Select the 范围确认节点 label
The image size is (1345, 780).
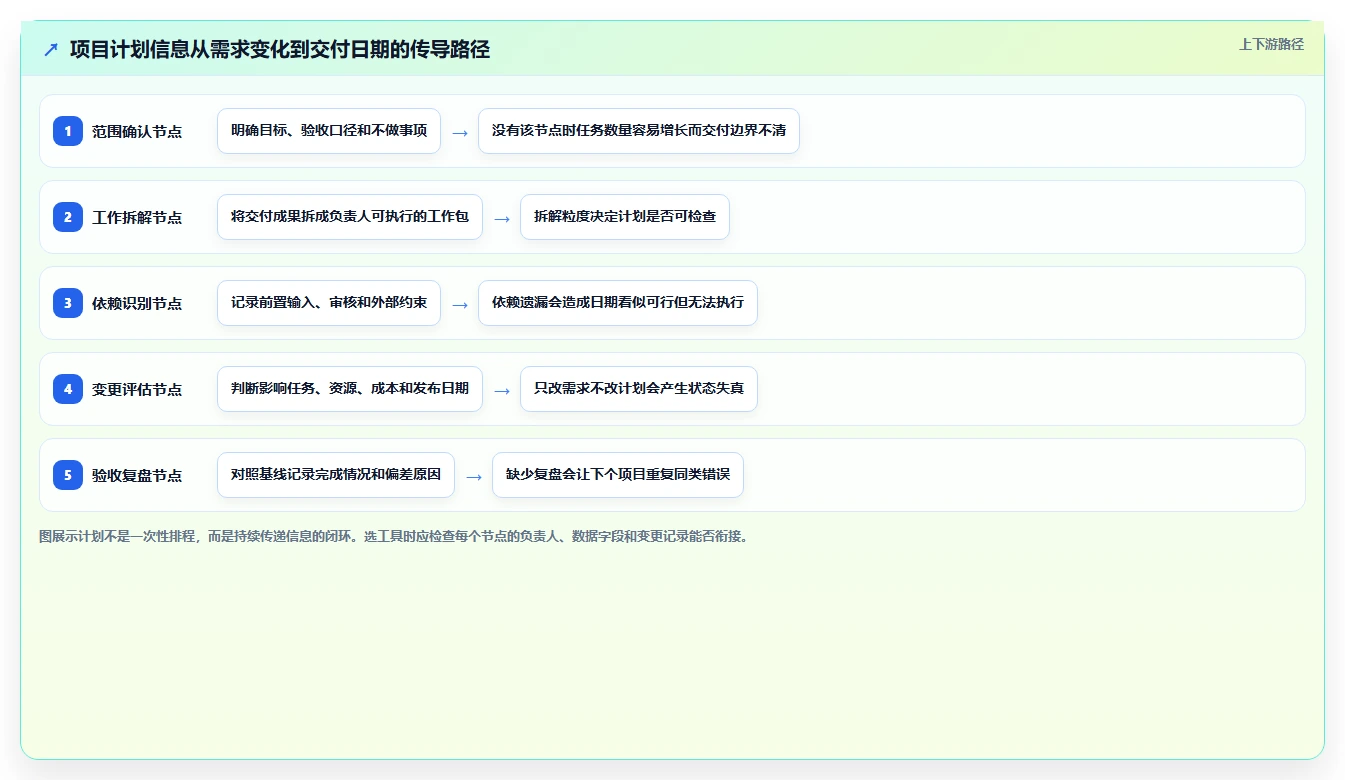point(137,132)
